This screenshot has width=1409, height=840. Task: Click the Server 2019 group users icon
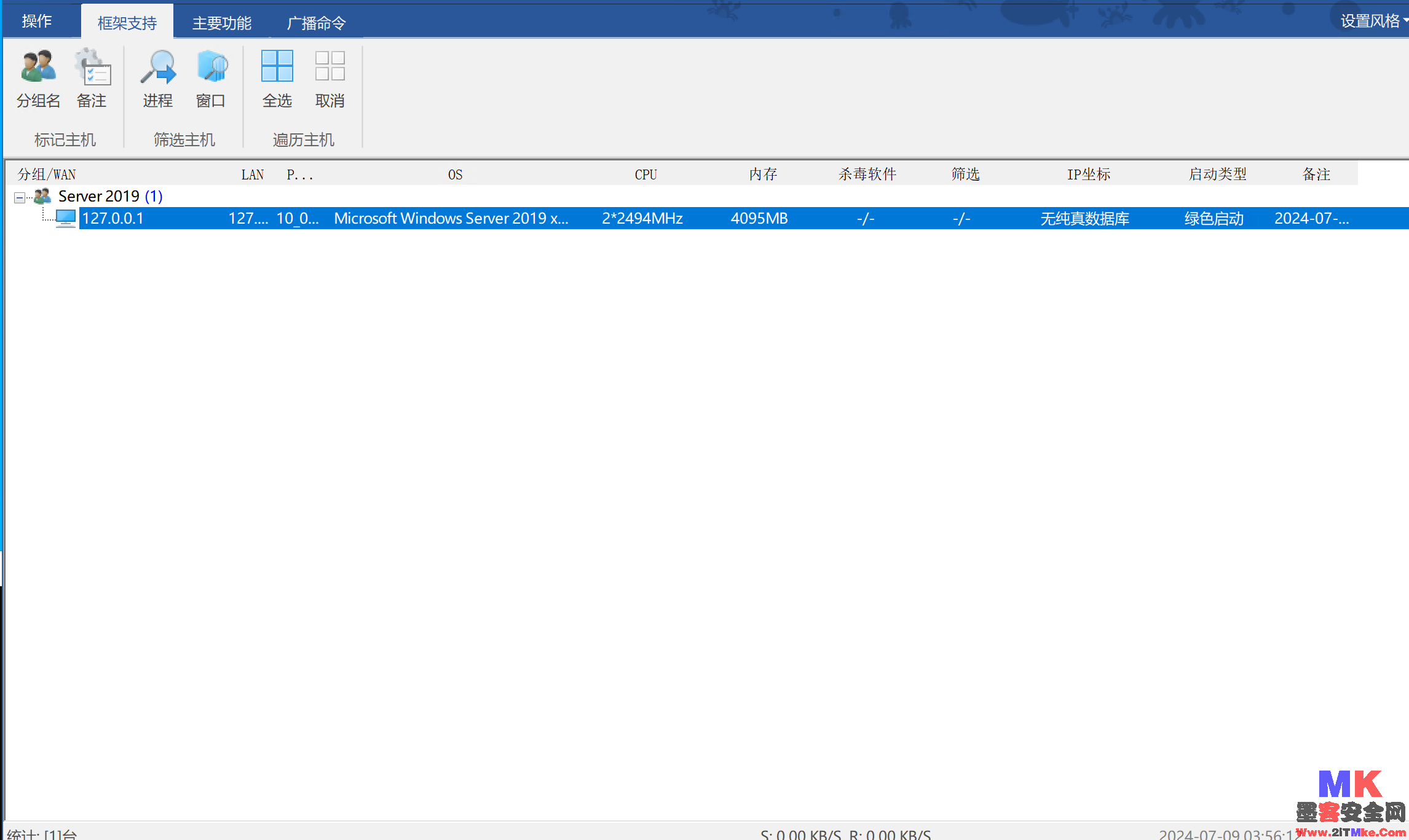pos(42,197)
